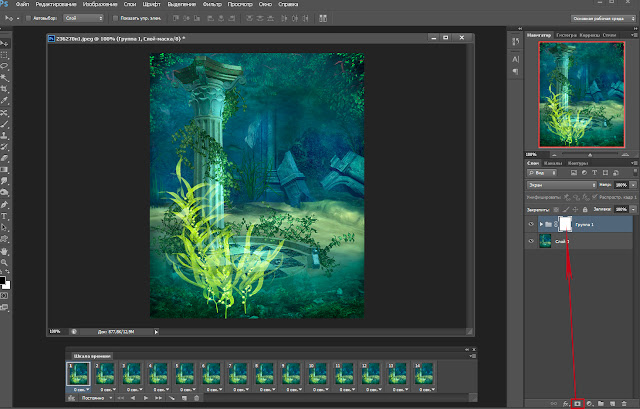Select the Pen tool
The height and width of the screenshot is (409, 640).
[4, 204]
